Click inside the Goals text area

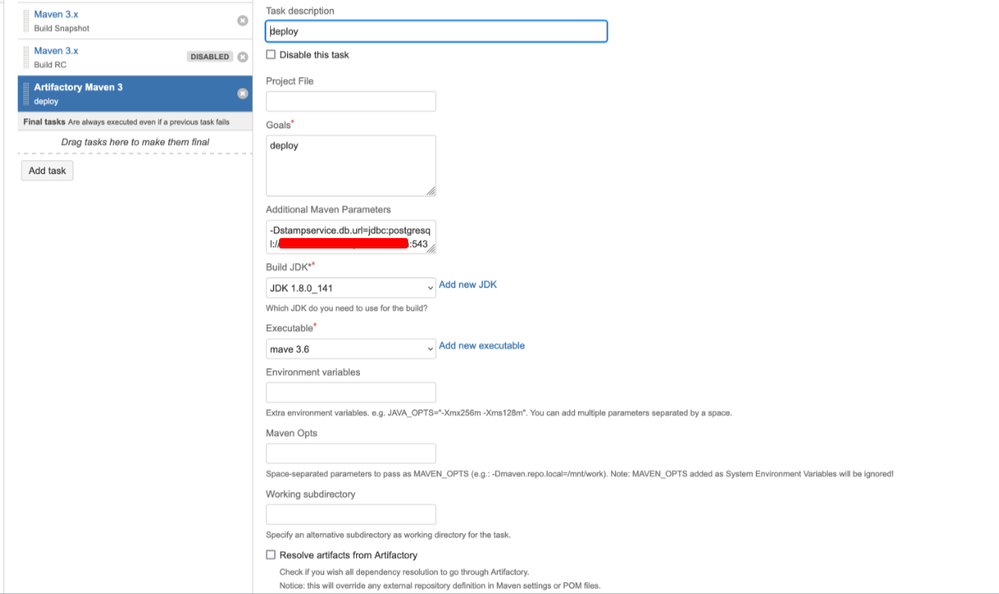[351, 166]
